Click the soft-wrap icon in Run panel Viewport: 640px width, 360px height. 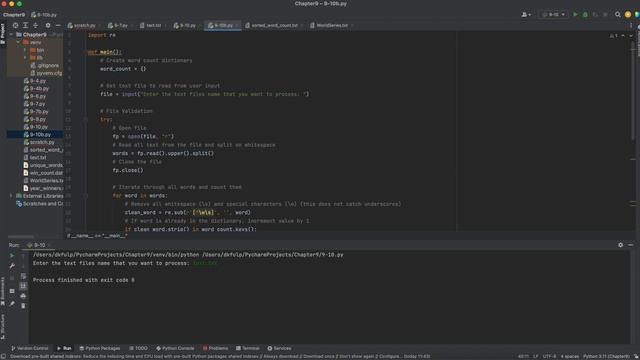pyautogui.click(x=23, y=276)
